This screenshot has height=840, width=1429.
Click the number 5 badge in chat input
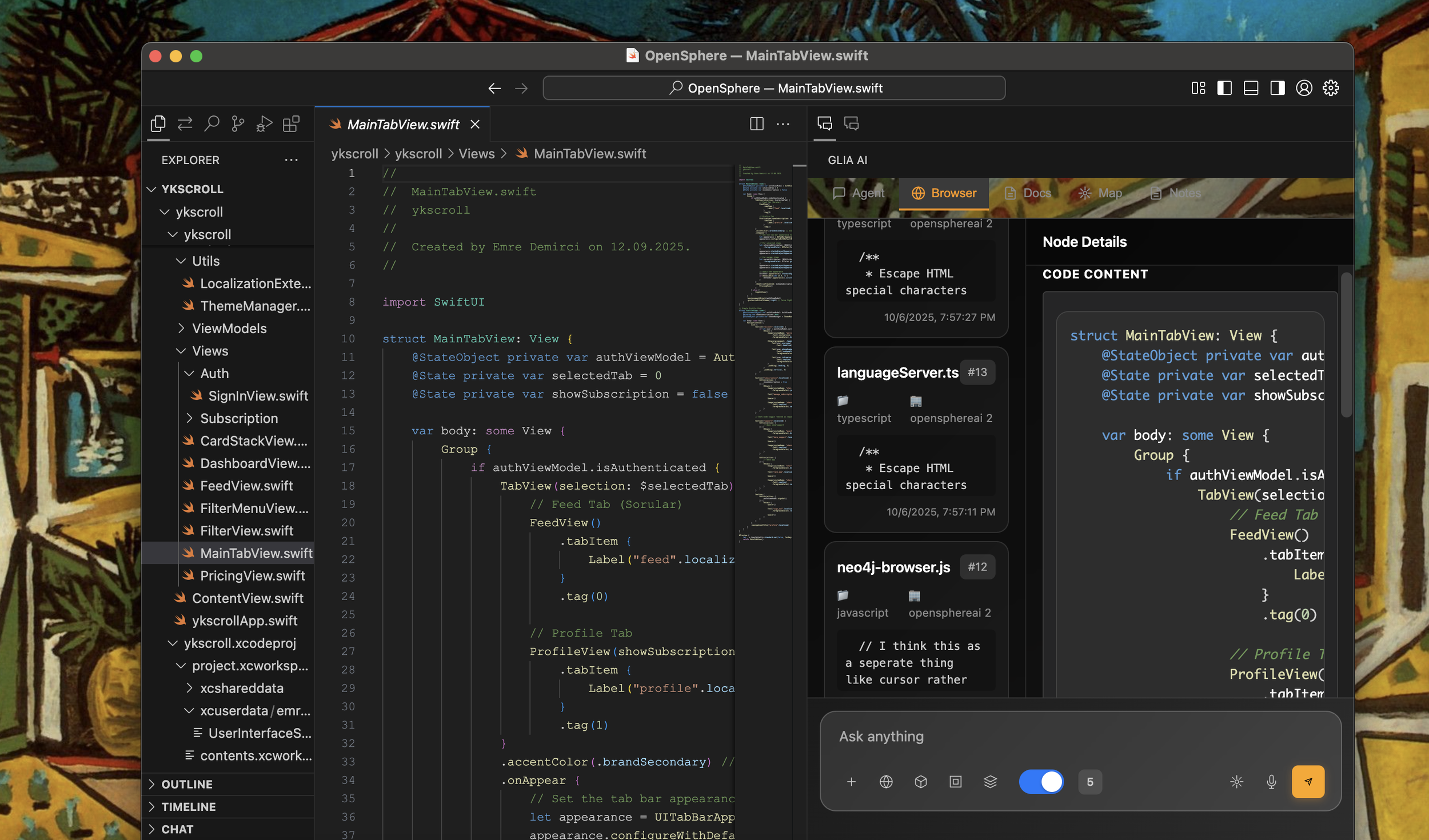click(1089, 781)
